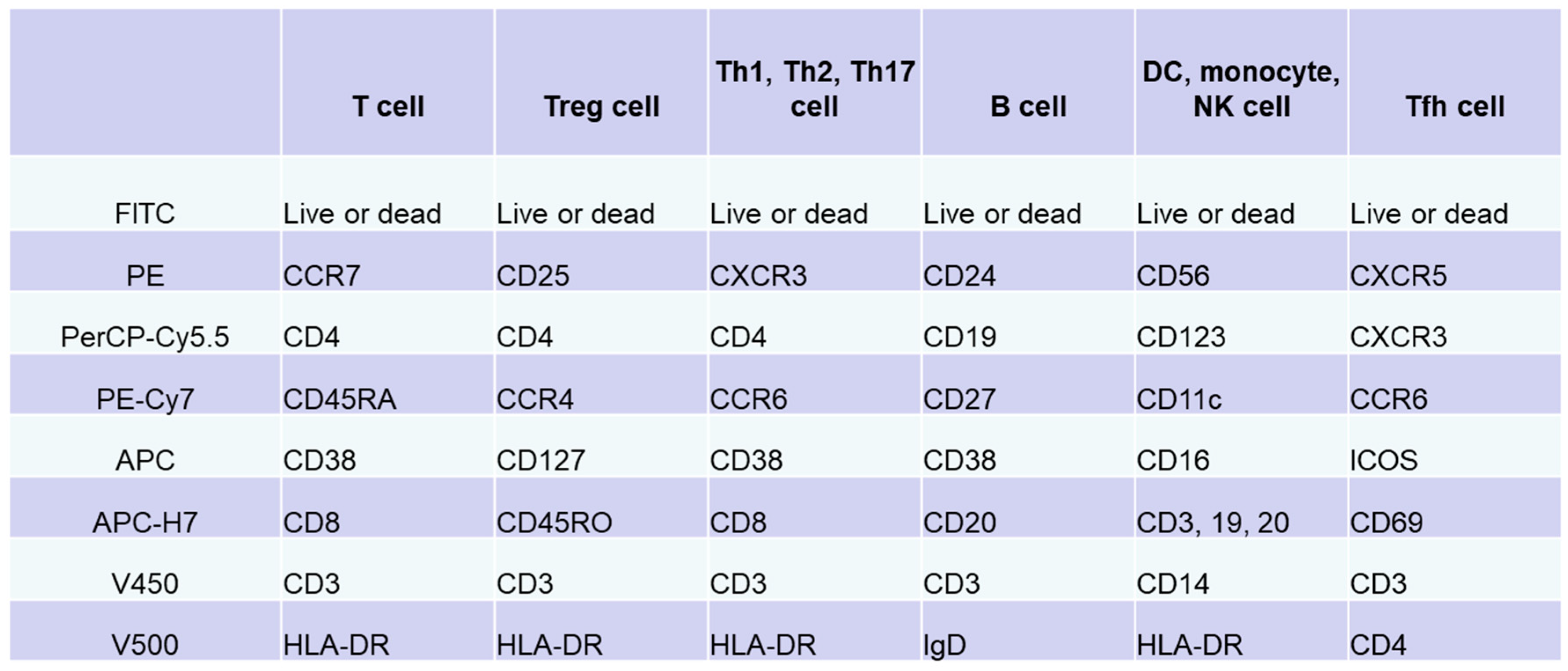Select the V500 row label

(145, 645)
